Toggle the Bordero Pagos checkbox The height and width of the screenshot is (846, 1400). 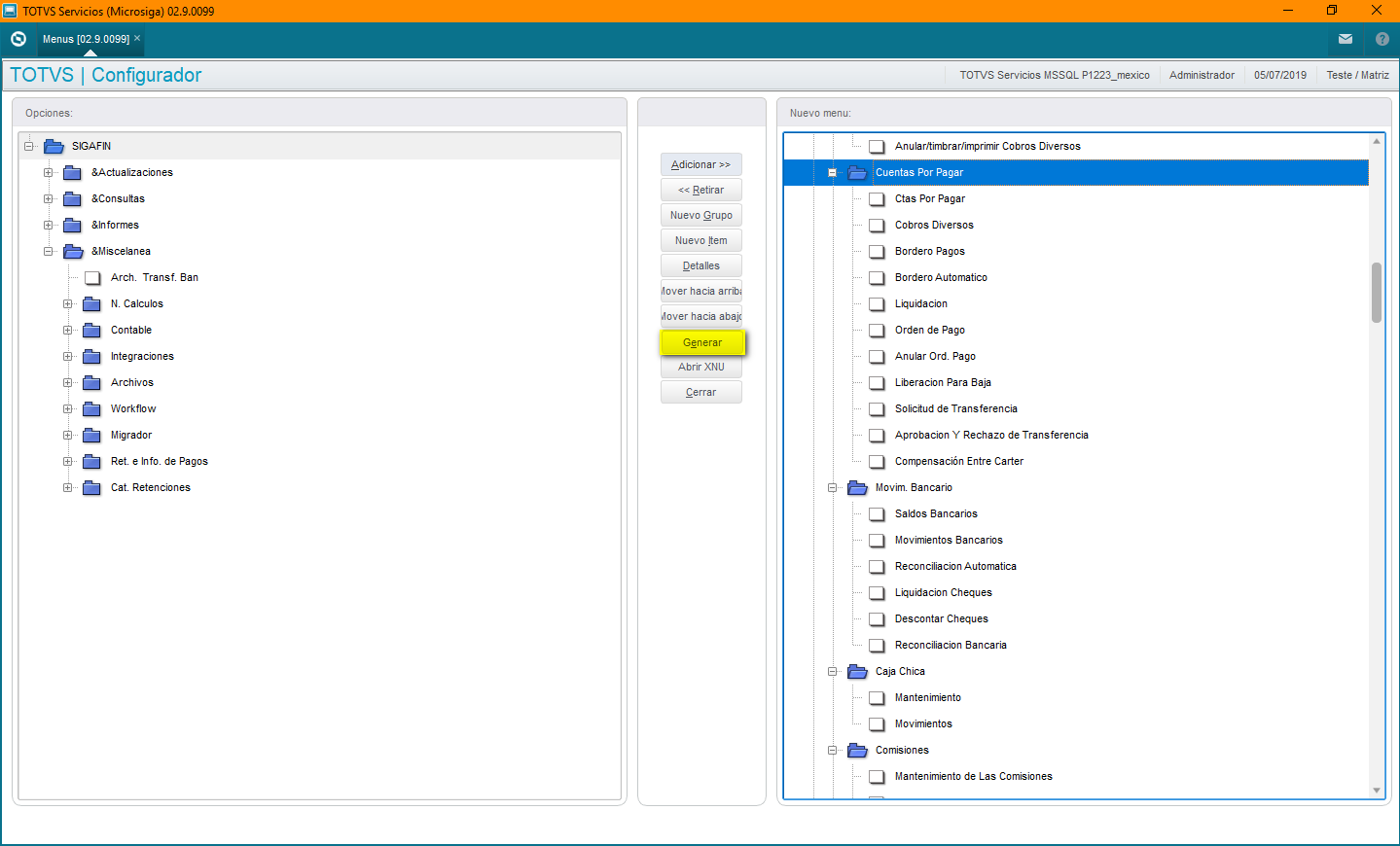[x=877, y=251]
